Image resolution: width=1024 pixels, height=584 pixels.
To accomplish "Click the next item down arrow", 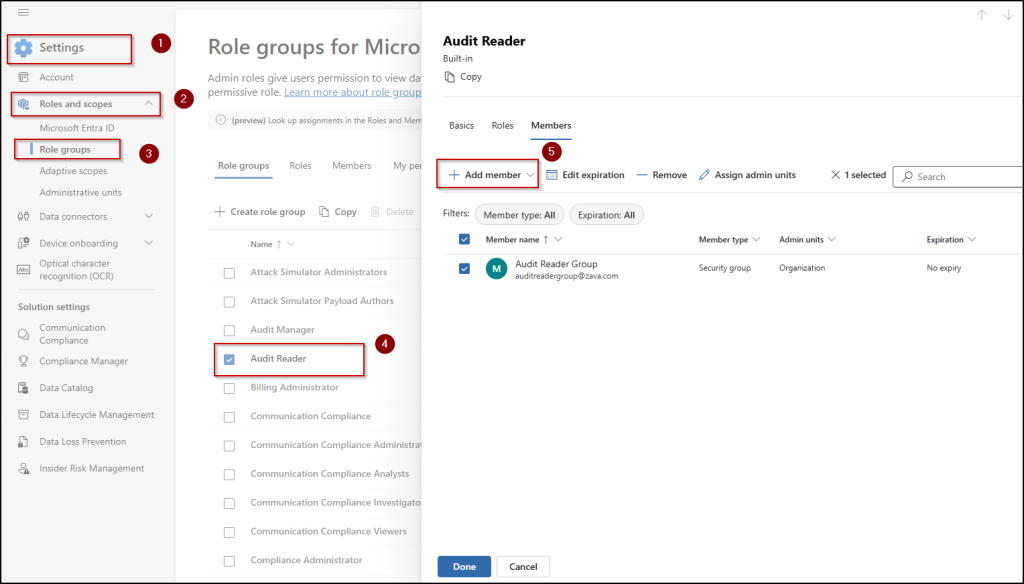I will [x=1008, y=15].
